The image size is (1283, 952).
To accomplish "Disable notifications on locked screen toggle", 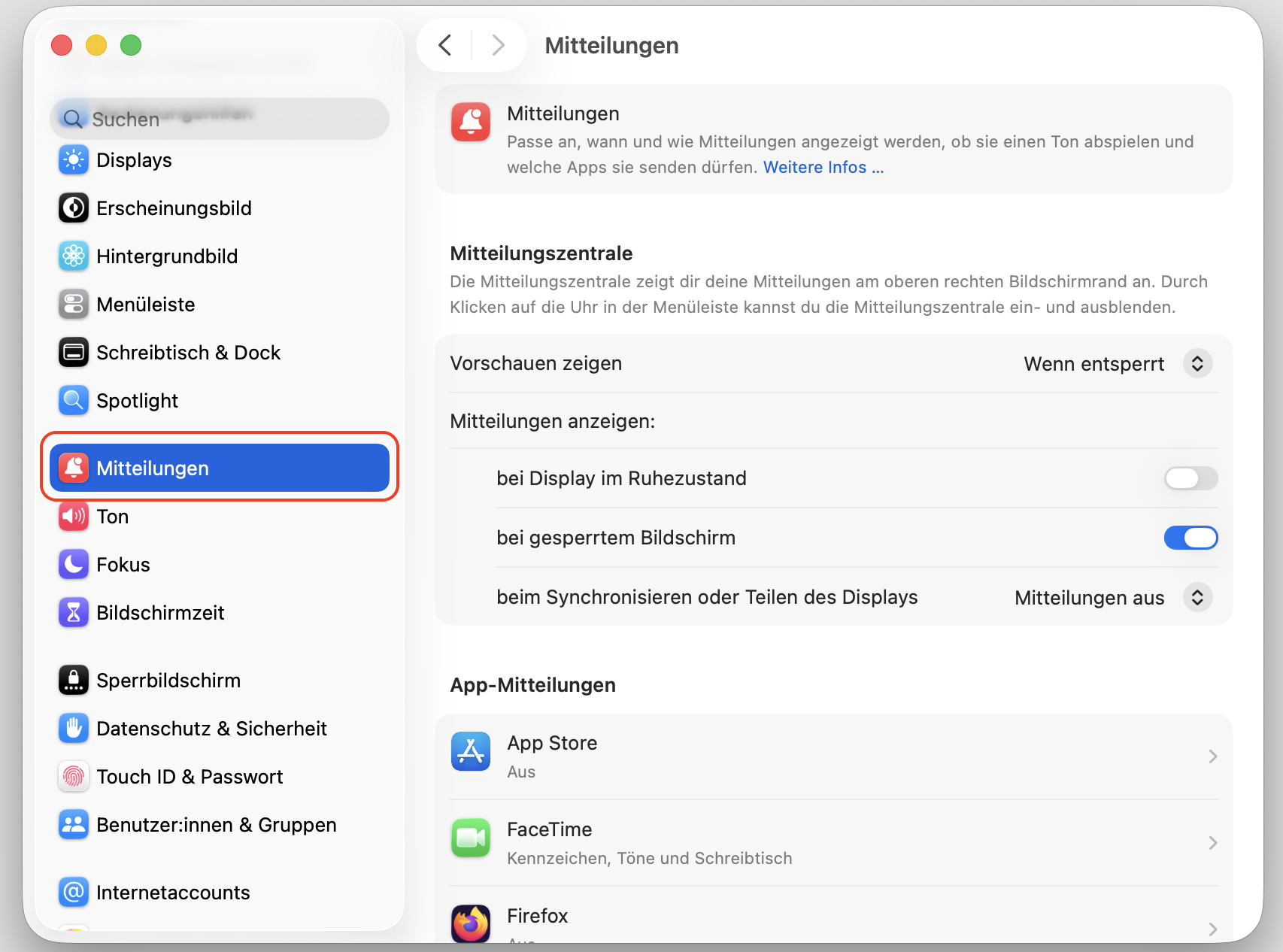I will [1191, 538].
